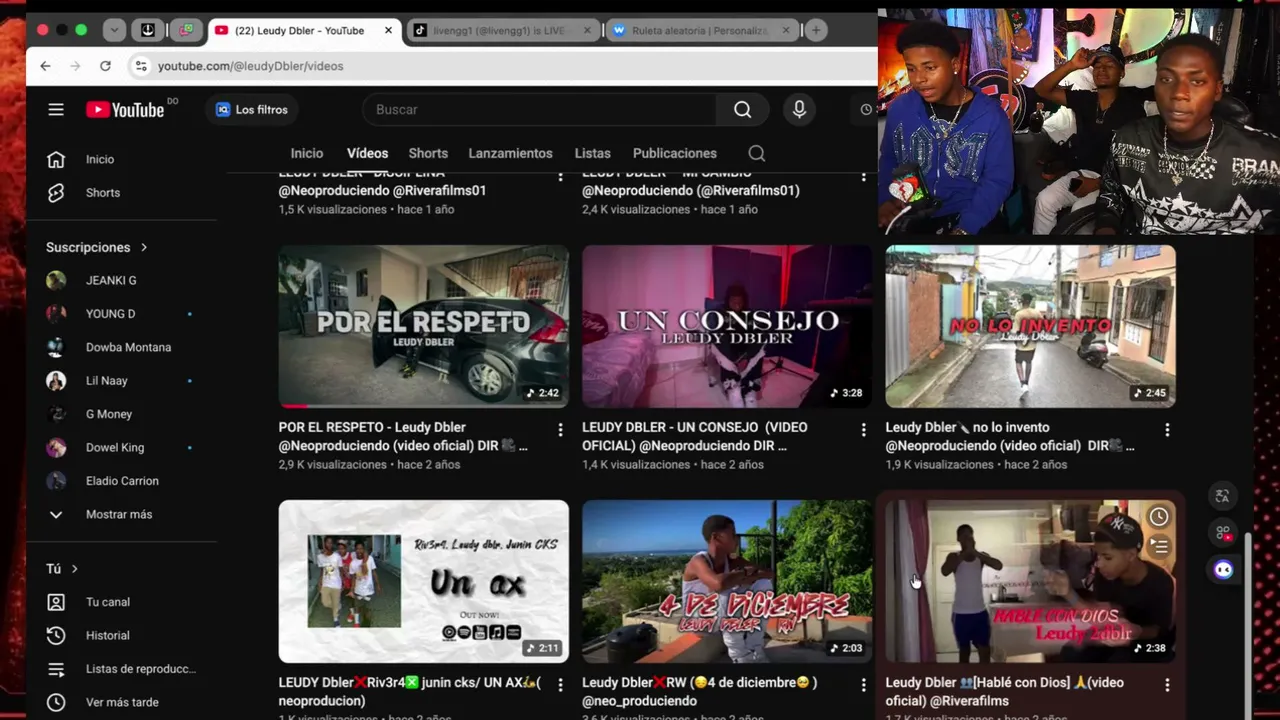Click the search magnifier button
The width and height of the screenshot is (1280, 720).
click(x=742, y=110)
